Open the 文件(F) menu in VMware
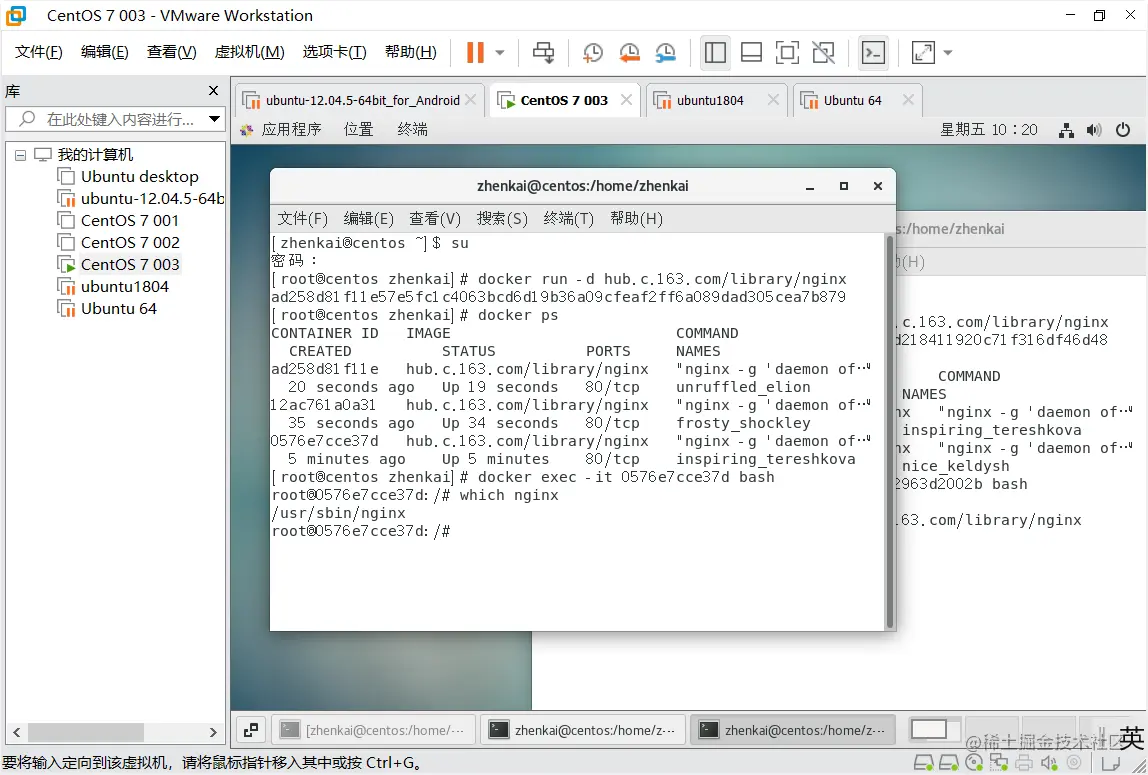The image size is (1148, 775). pos(39,52)
